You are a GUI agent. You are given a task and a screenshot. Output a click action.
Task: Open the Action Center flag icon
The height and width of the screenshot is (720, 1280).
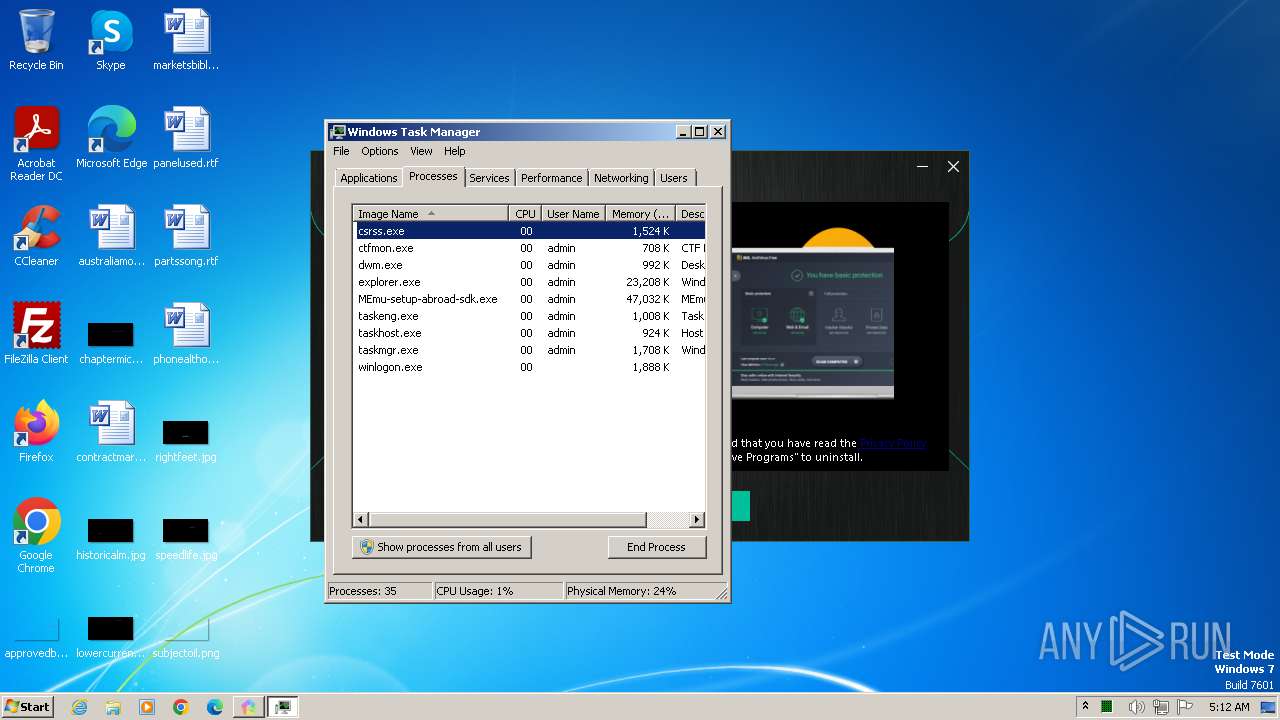coord(1185,707)
